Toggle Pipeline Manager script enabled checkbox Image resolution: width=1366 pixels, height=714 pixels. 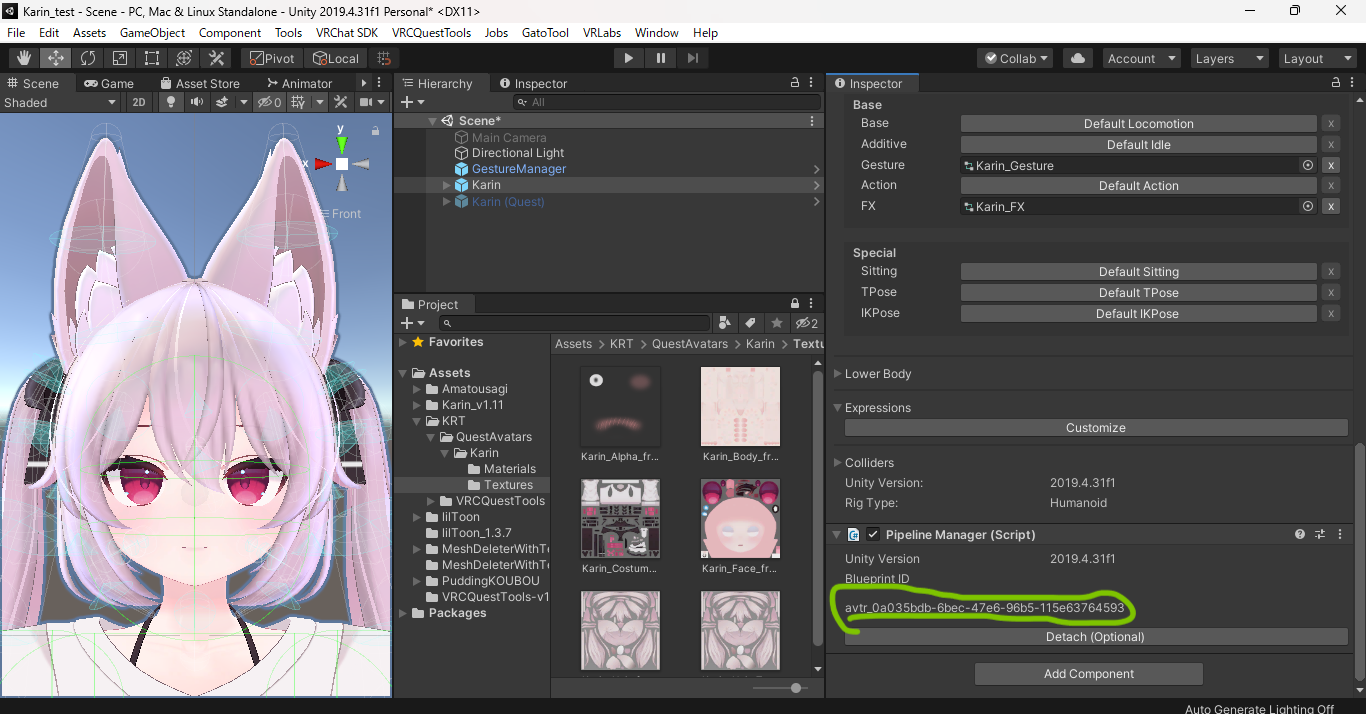pos(873,535)
